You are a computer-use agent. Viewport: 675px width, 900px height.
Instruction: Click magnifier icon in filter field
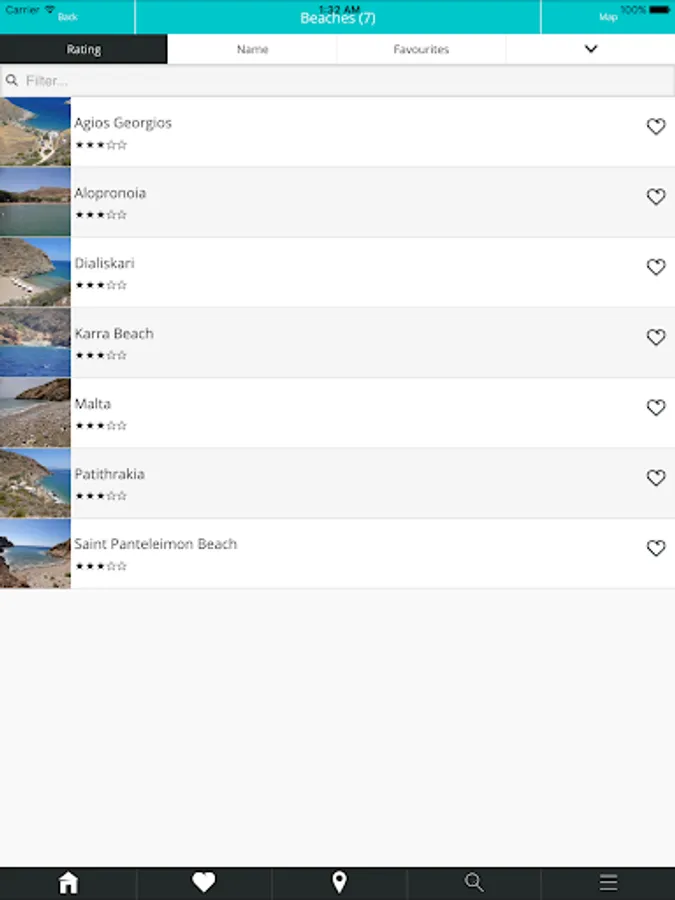pos(12,80)
